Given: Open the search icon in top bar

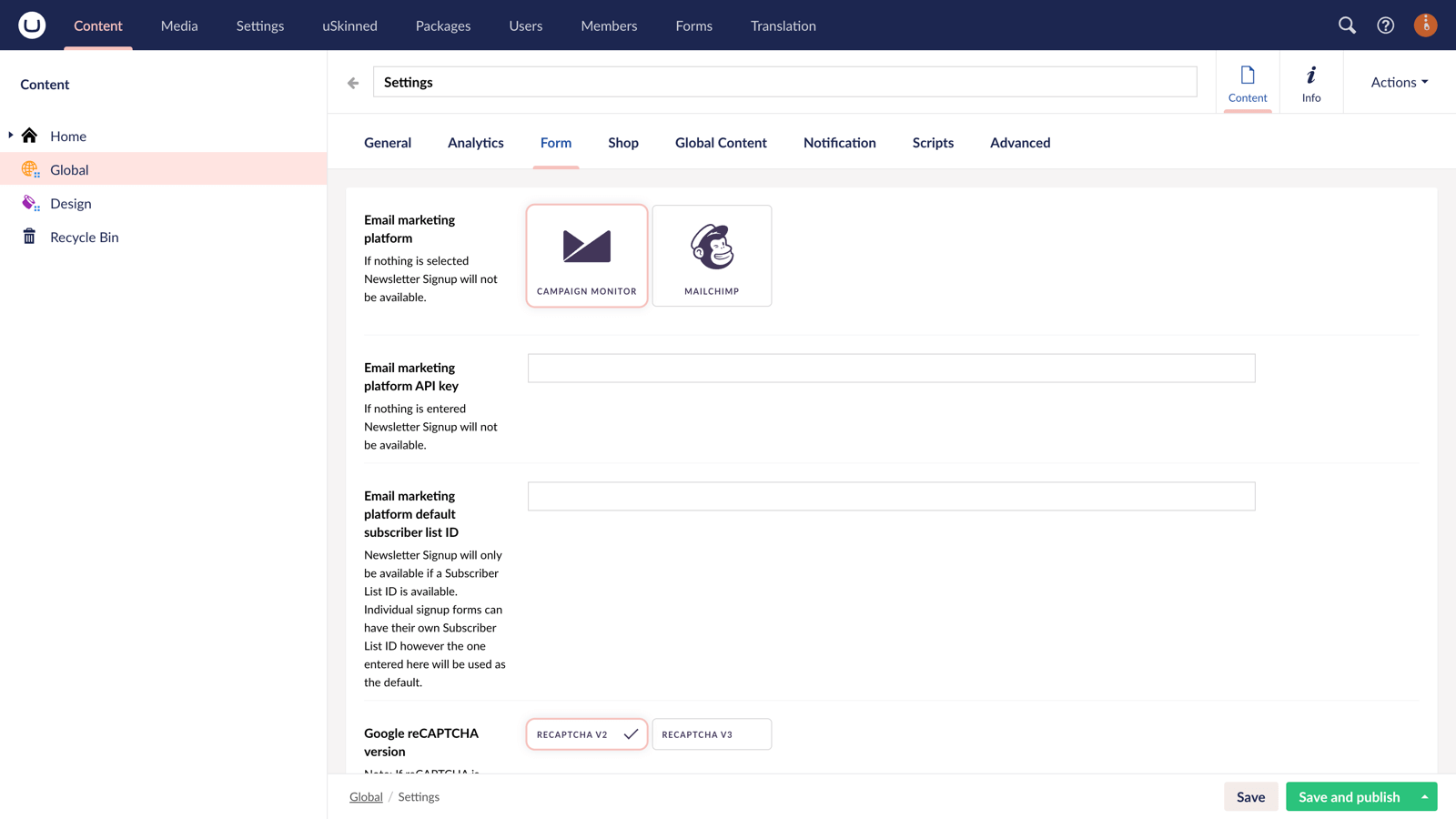Looking at the screenshot, I should (x=1347, y=25).
